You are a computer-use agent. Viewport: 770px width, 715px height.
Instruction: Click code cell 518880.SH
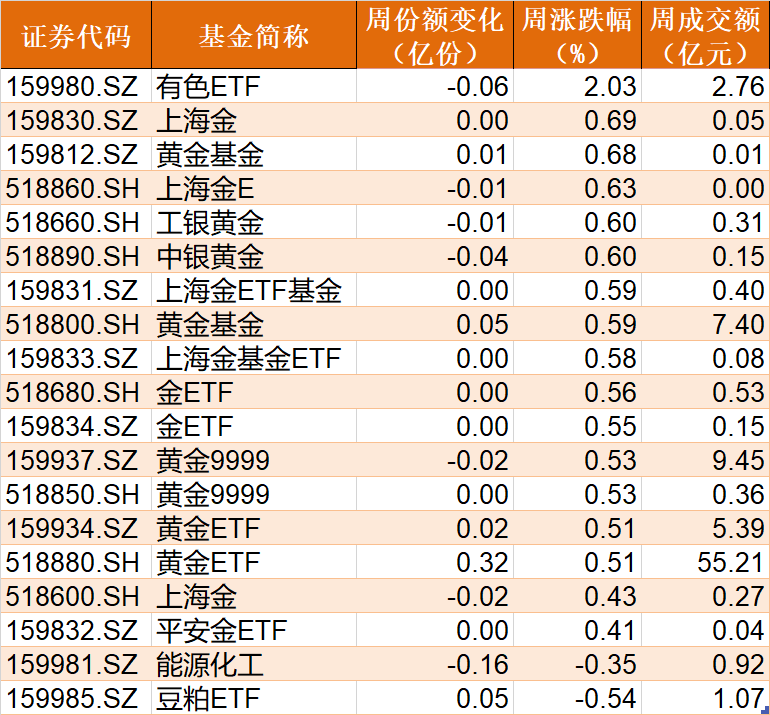[76, 562]
